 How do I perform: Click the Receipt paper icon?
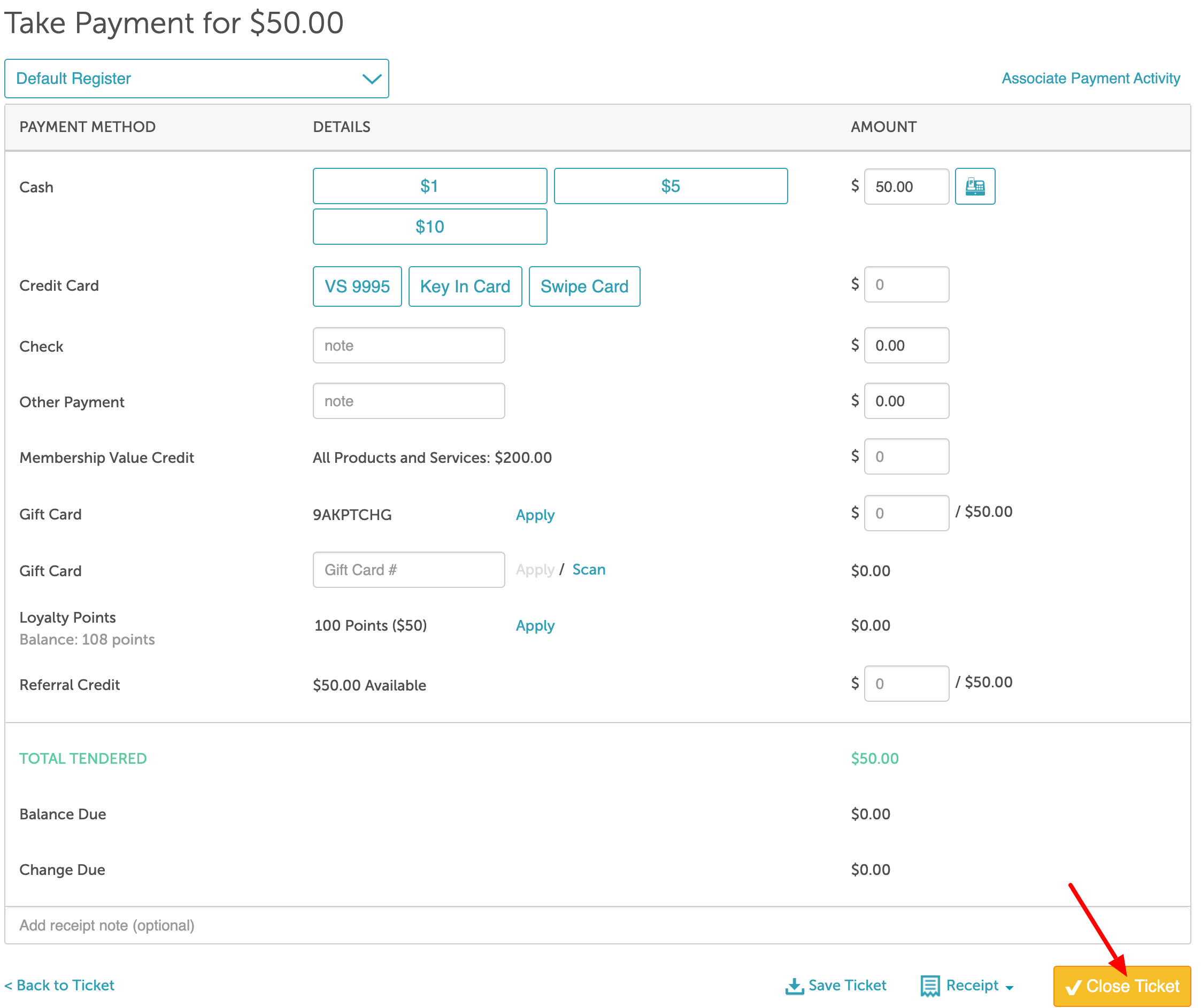coord(929,986)
